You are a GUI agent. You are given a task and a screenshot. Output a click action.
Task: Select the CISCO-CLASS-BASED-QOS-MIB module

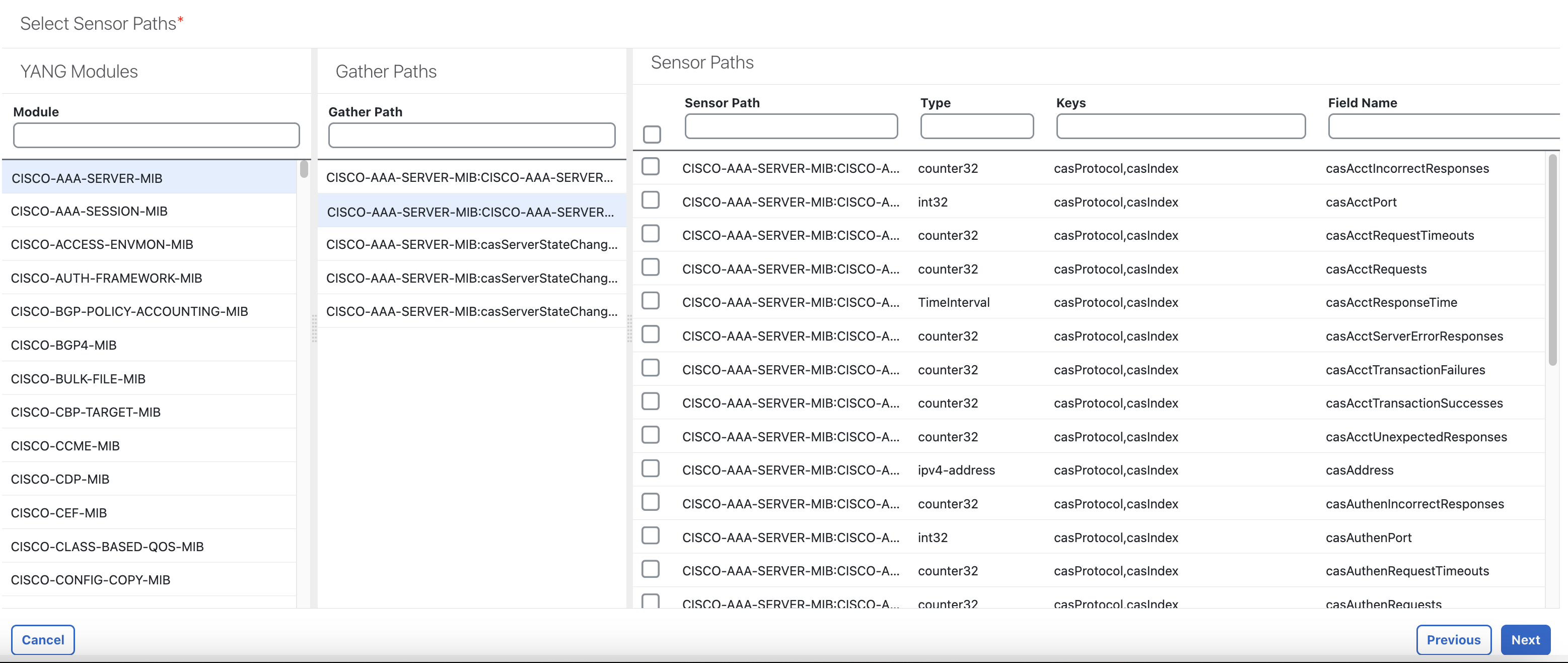(x=149, y=547)
